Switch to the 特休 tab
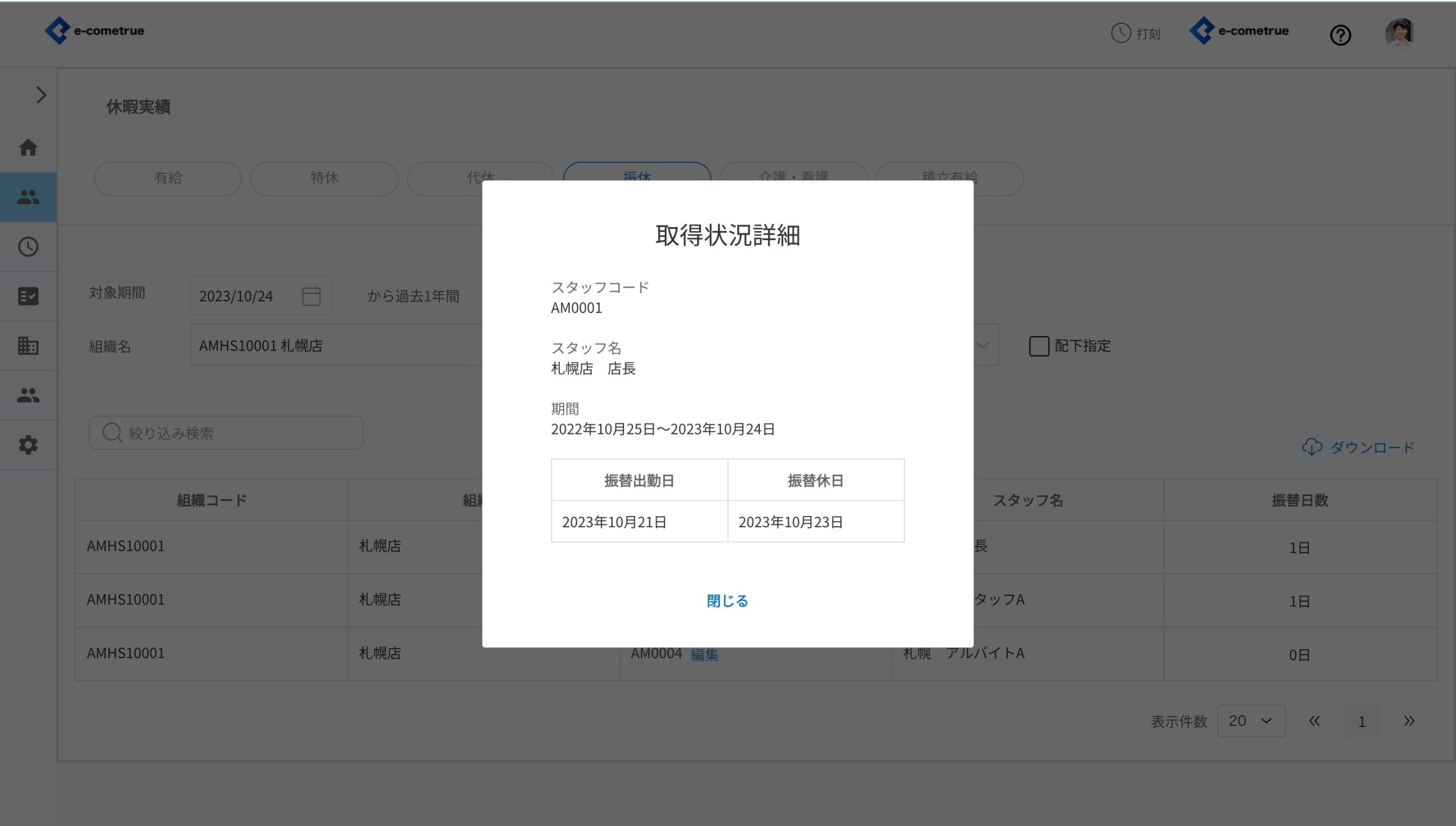1456x826 pixels. (x=324, y=179)
